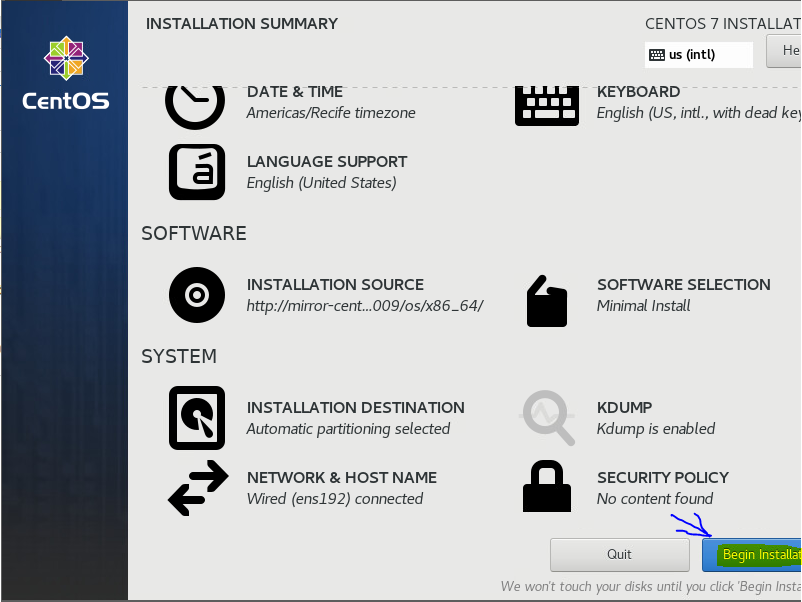Click the us (intl) keyboard layout indicator
802x602 pixels.
pyautogui.click(x=699, y=54)
